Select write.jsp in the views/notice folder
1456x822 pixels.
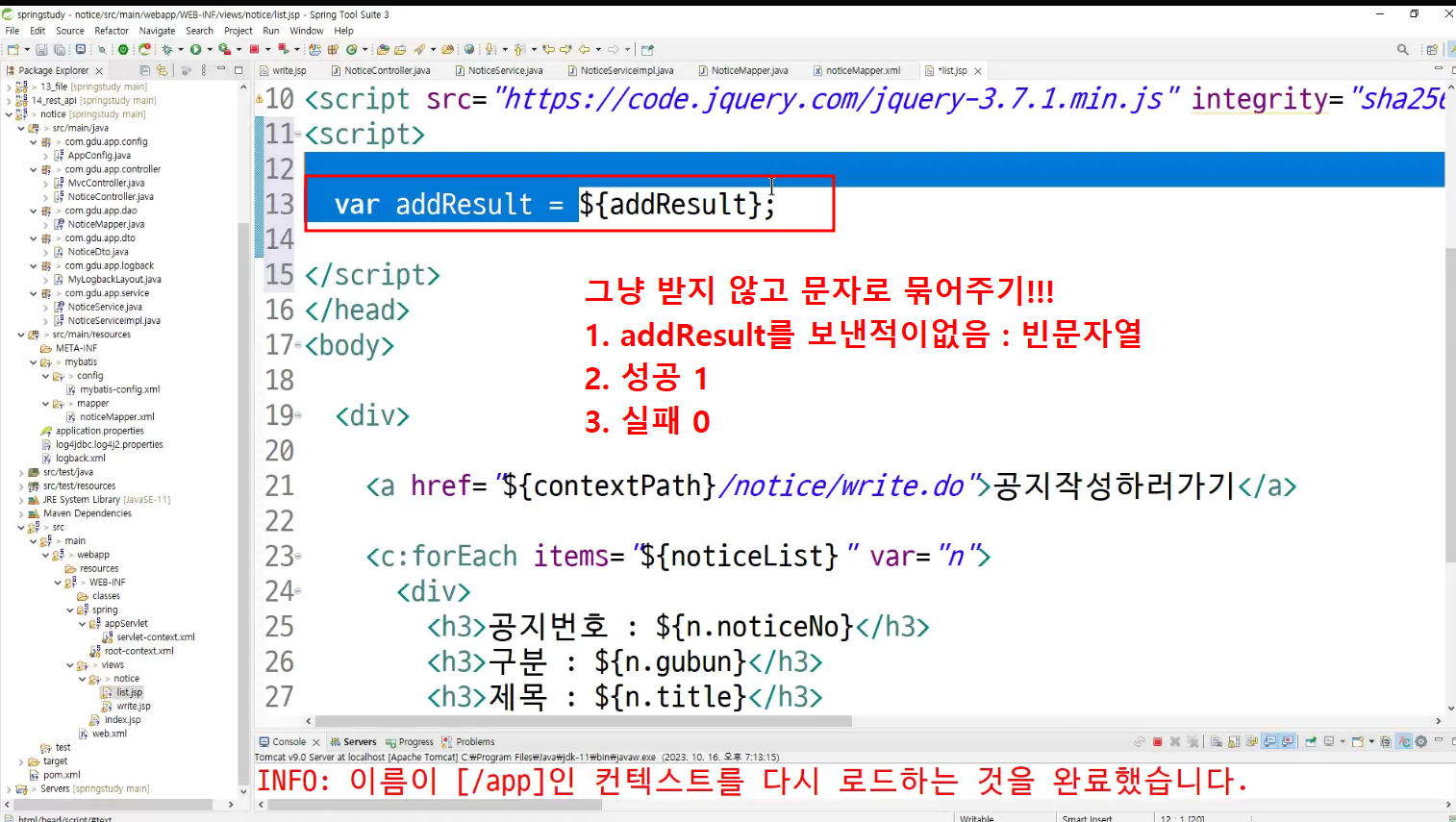[x=134, y=707]
